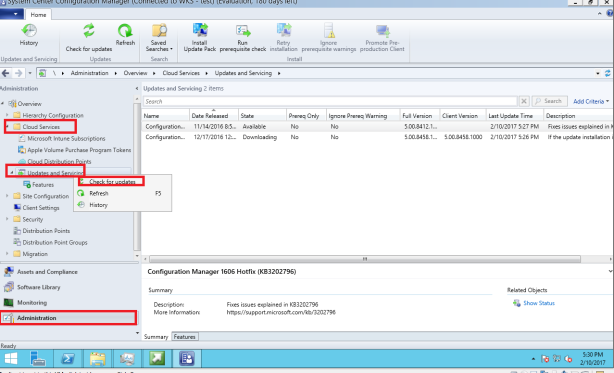The width and height of the screenshot is (614, 373).
Task: Expand Hierarchy Configuration folder arrow
Action: pyautogui.click(x=7, y=115)
